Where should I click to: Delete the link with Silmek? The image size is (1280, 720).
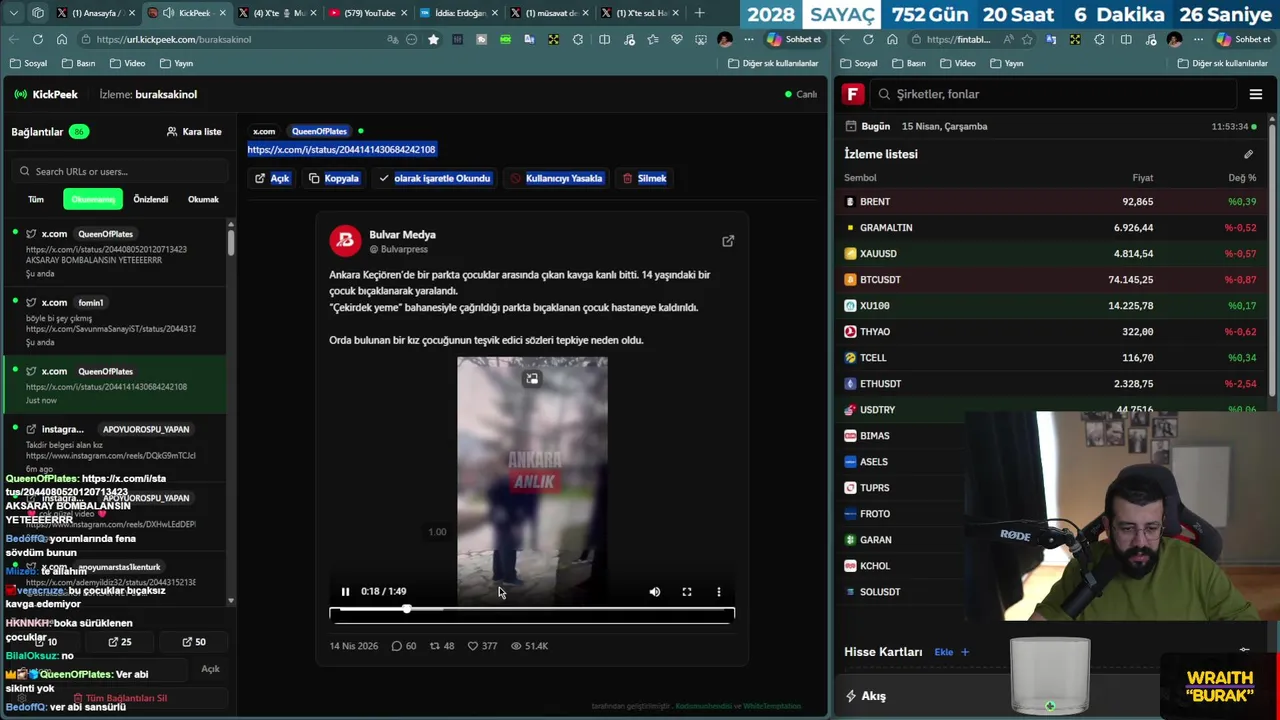coord(644,178)
